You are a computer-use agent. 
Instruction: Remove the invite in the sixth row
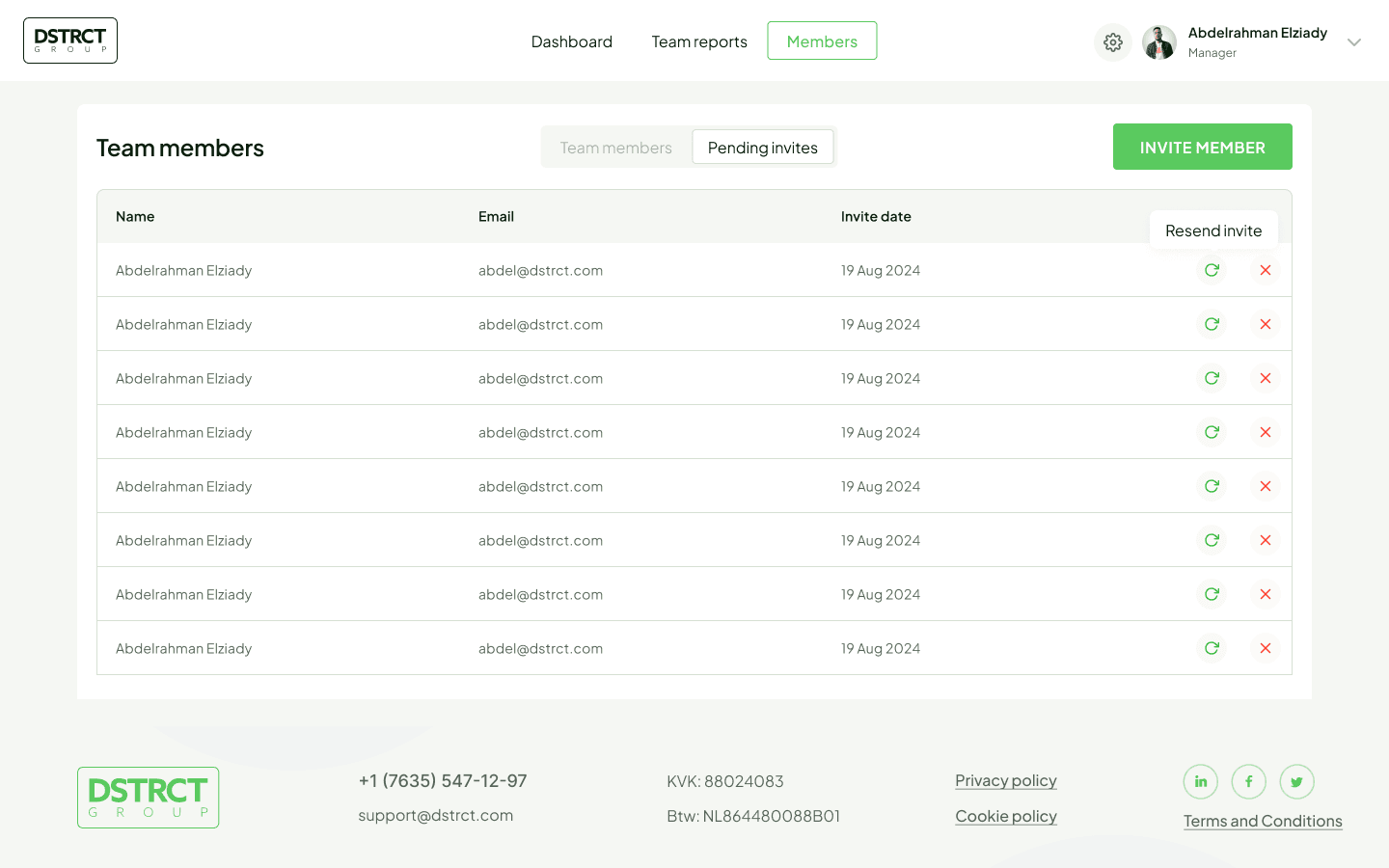point(1265,540)
